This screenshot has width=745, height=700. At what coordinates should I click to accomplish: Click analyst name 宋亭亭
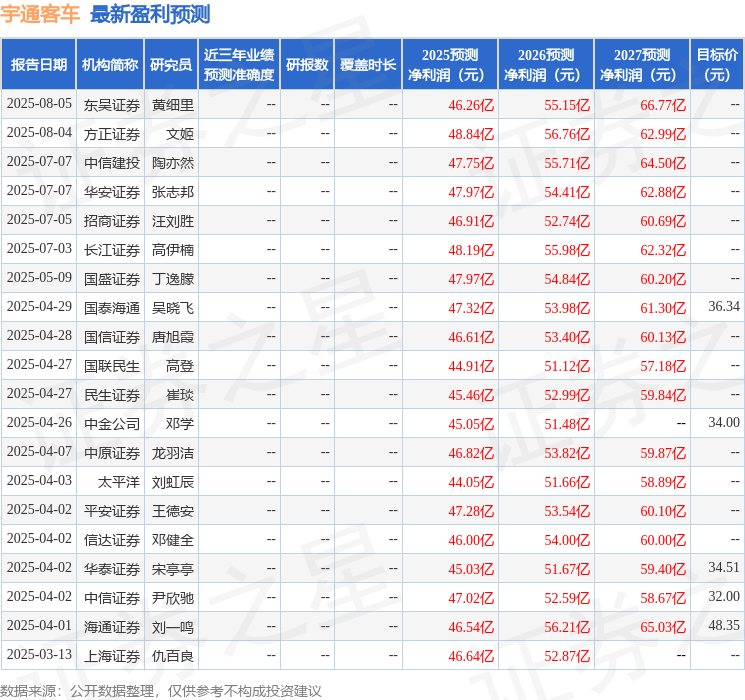(172, 569)
